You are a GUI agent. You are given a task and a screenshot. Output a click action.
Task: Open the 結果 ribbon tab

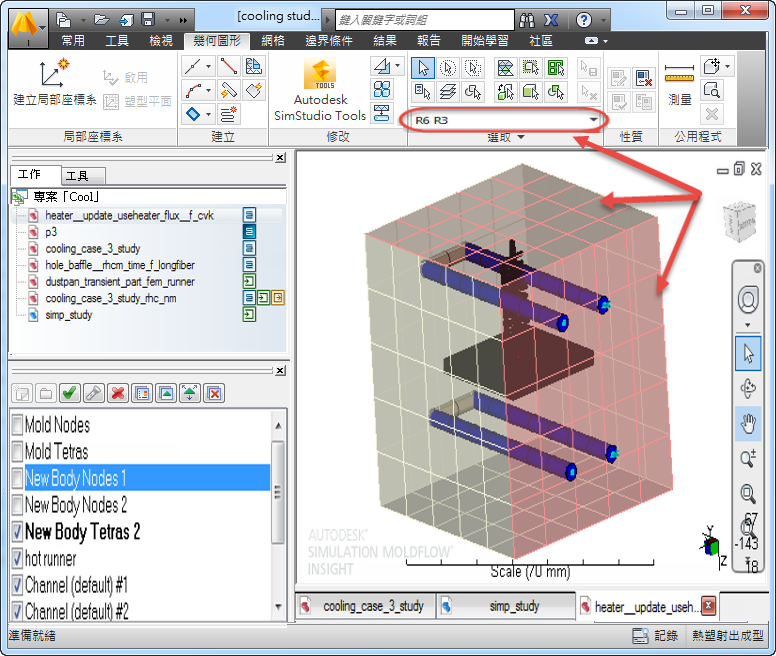(385, 41)
